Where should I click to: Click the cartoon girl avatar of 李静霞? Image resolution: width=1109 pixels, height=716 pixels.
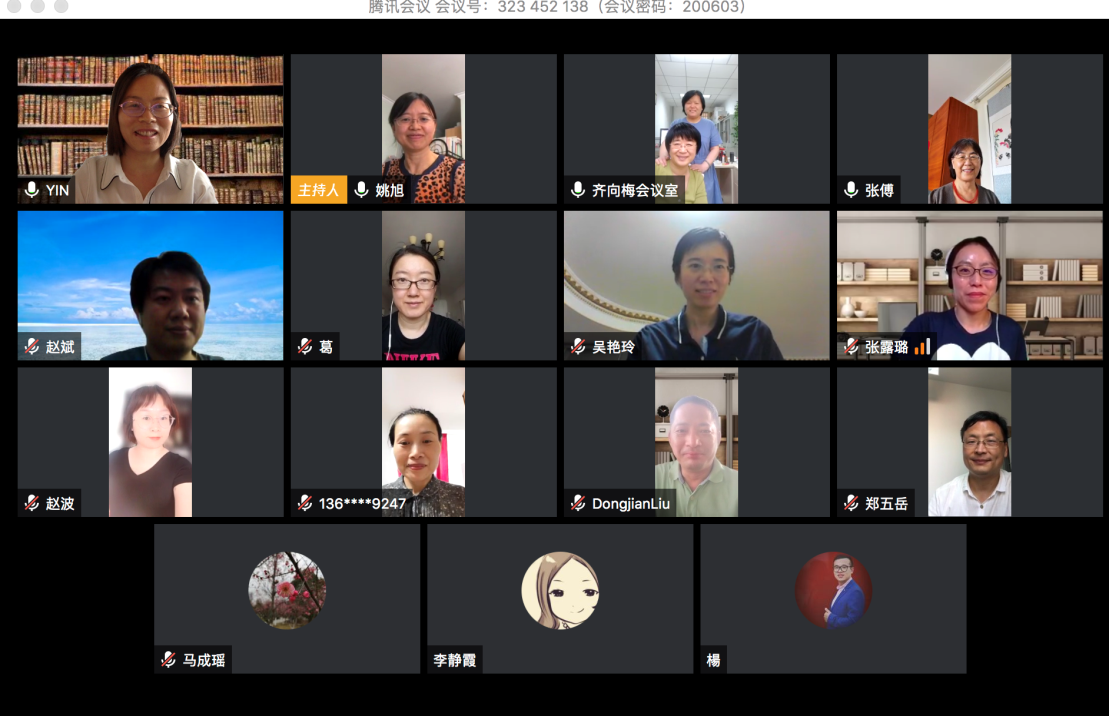point(560,590)
